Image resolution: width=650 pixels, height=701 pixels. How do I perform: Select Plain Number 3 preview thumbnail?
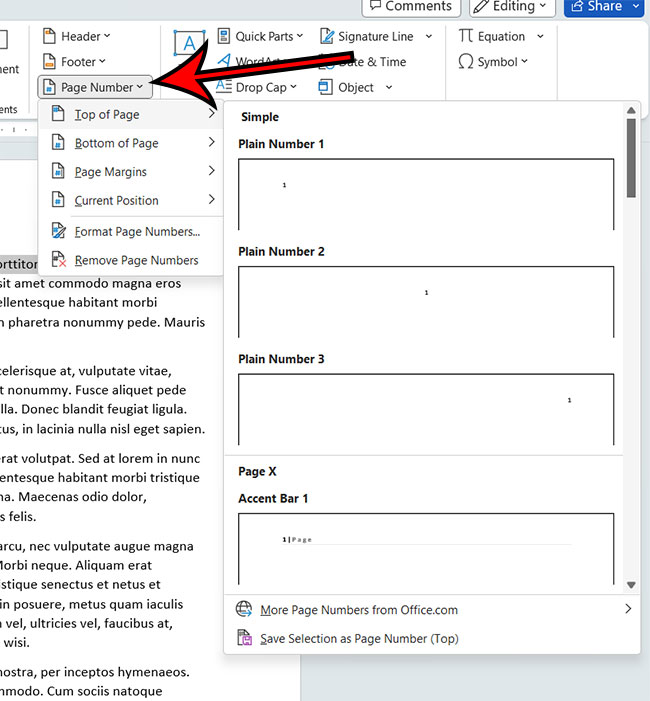point(426,409)
